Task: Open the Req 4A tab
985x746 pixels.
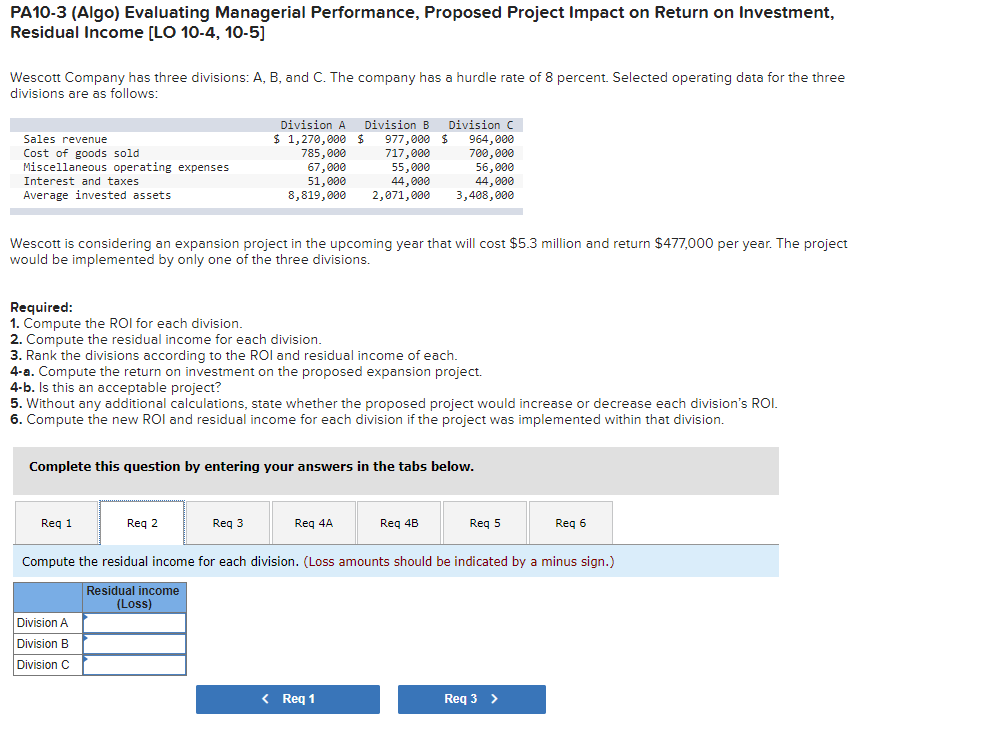Action: click(x=313, y=522)
